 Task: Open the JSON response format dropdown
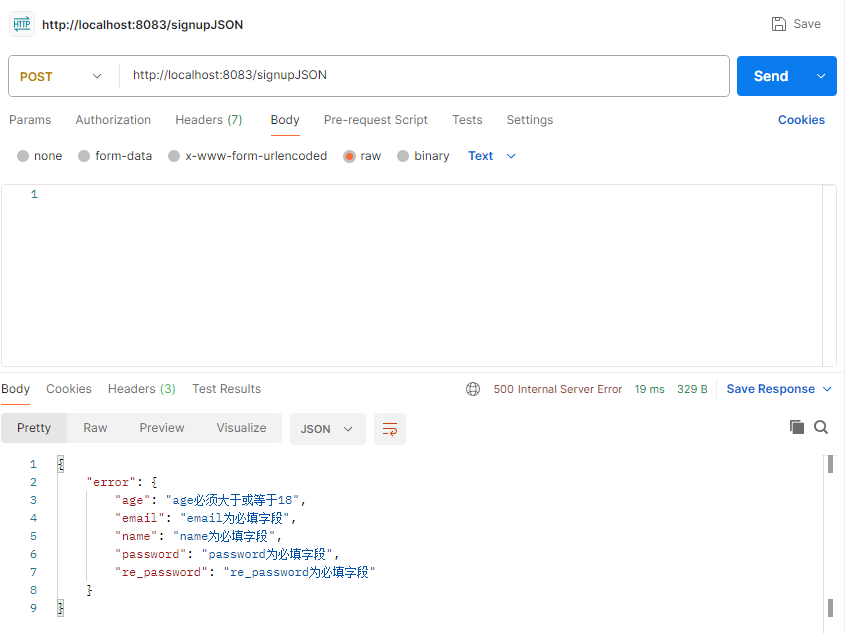tap(327, 429)
